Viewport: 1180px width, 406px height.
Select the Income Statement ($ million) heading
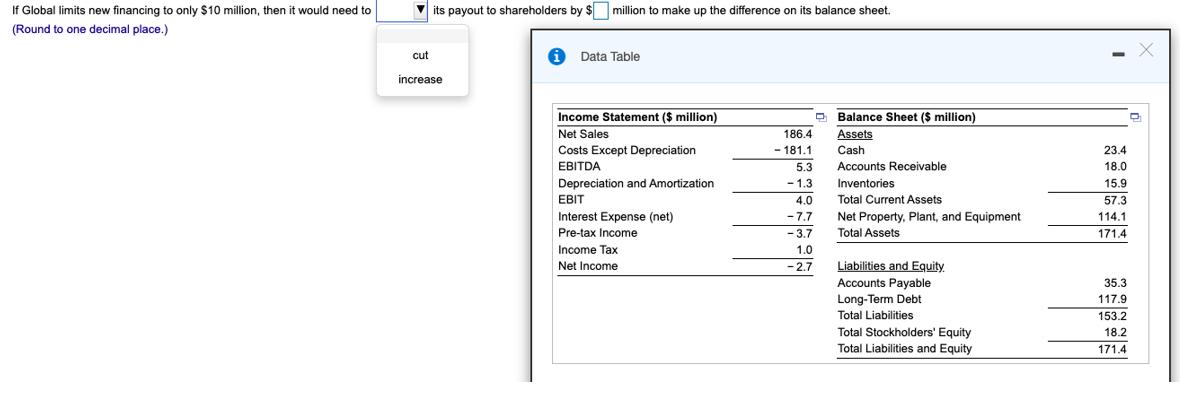[x=637, y=118]
